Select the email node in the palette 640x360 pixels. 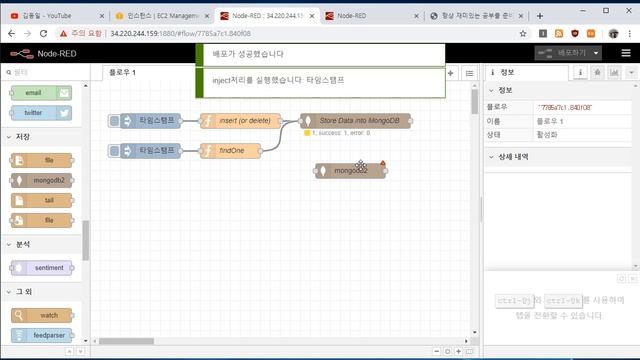pyautogui.click(x=41, y=93)
